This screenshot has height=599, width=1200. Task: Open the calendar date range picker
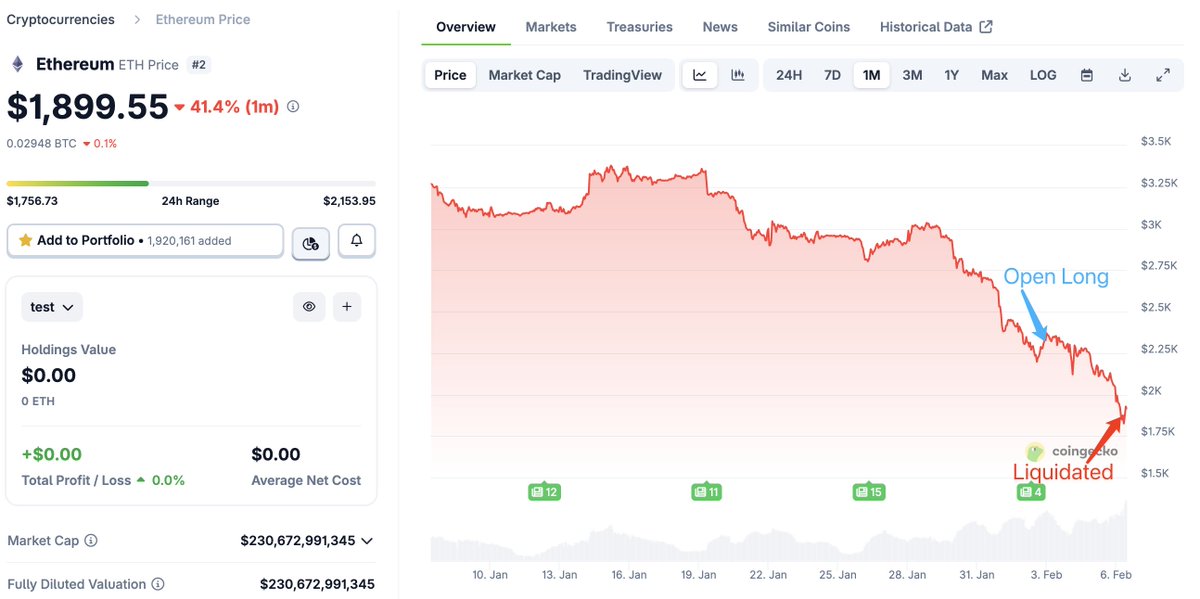[1087, 75]
